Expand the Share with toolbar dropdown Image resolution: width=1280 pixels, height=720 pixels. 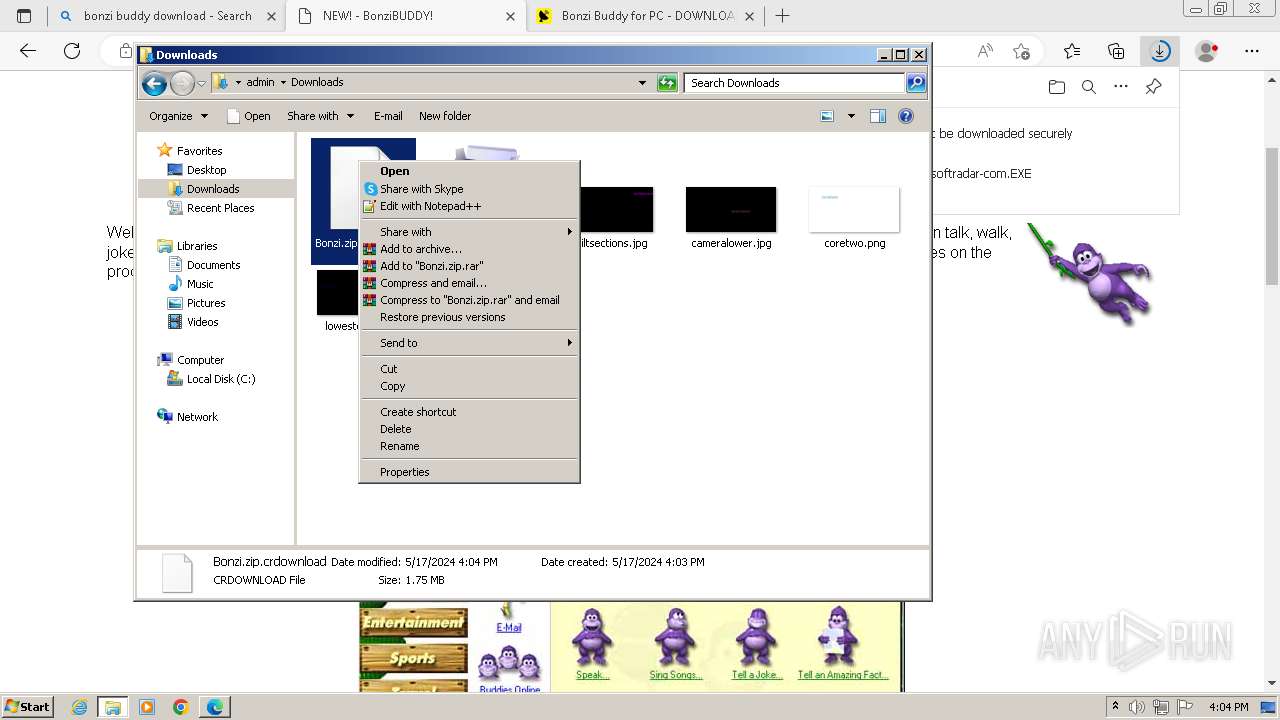pos(320,116)
